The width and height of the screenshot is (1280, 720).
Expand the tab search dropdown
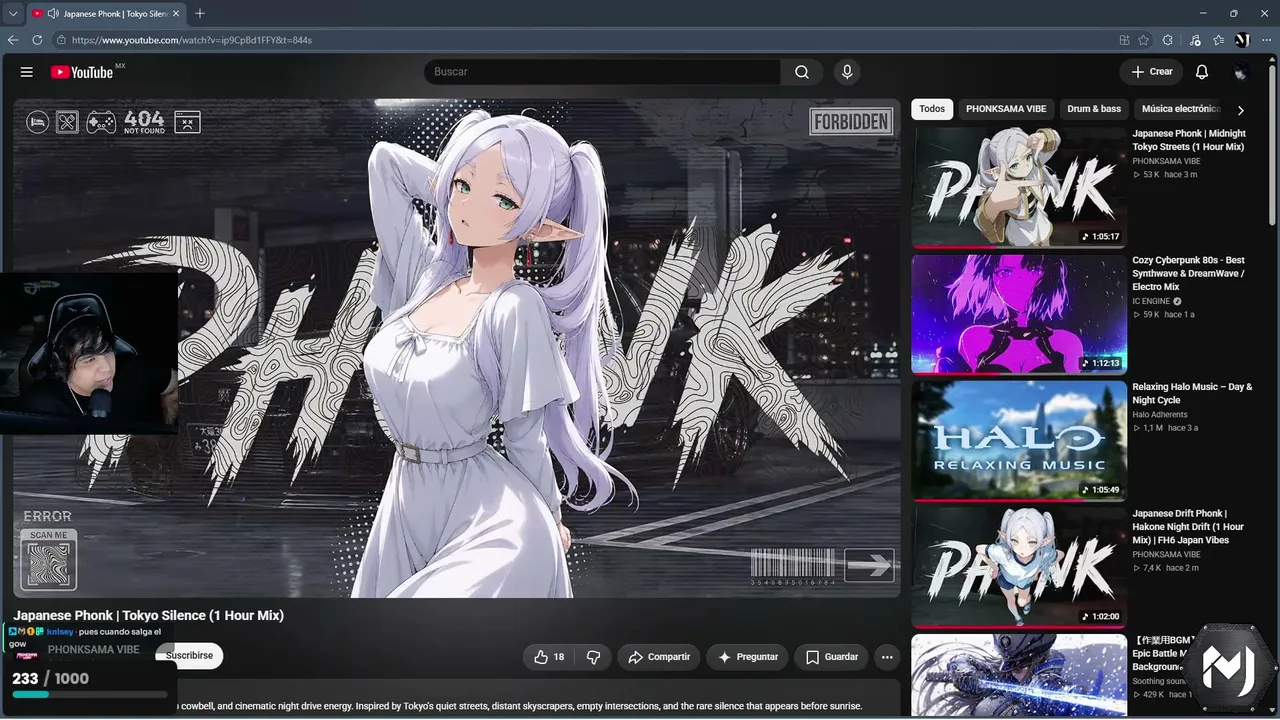tap(13, 13)
